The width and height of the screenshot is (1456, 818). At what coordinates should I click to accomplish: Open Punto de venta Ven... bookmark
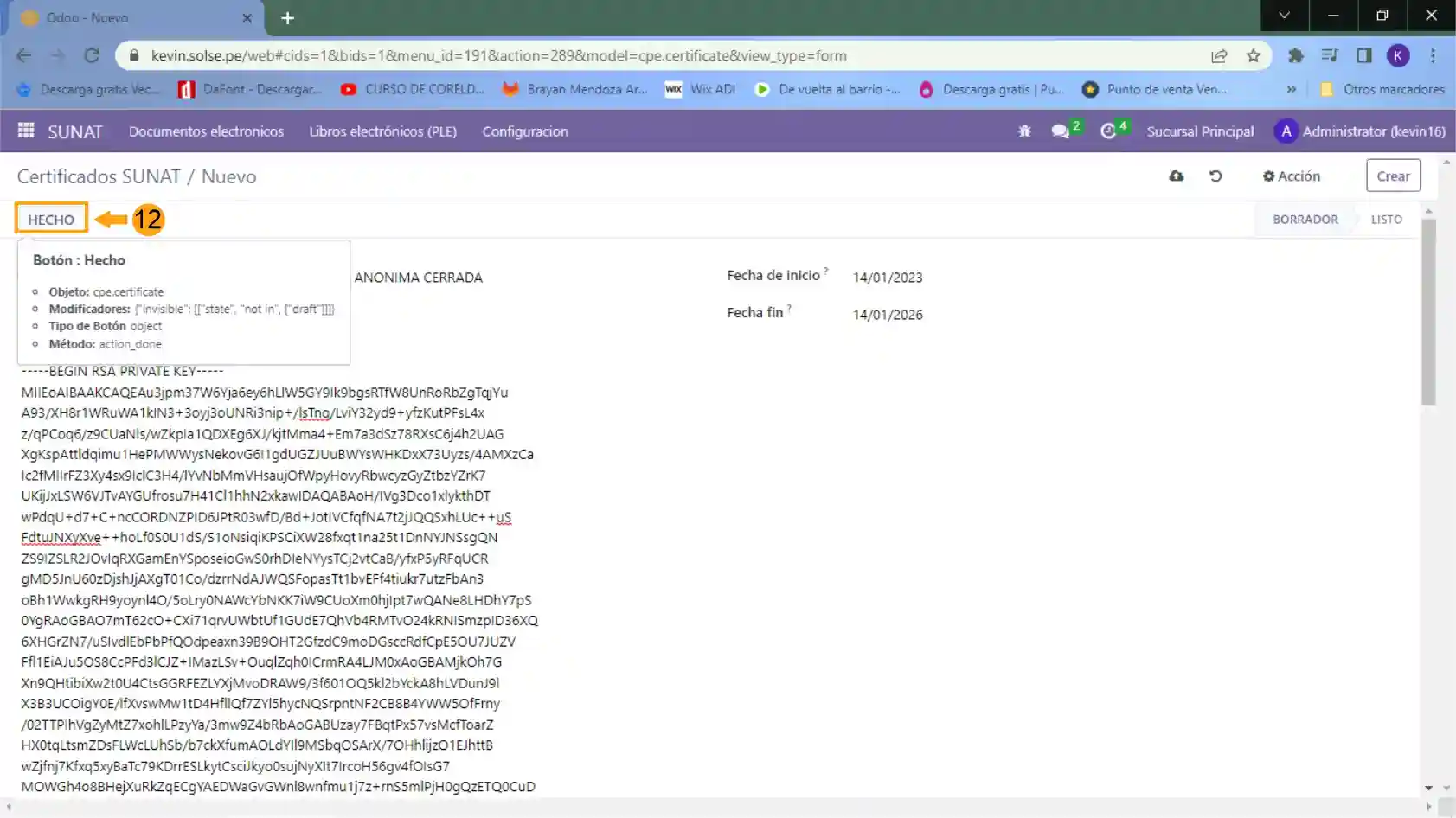pos(1155,89)
